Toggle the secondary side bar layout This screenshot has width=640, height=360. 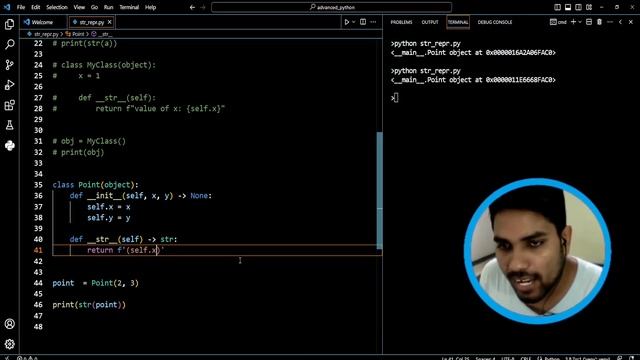pos(578,7)
